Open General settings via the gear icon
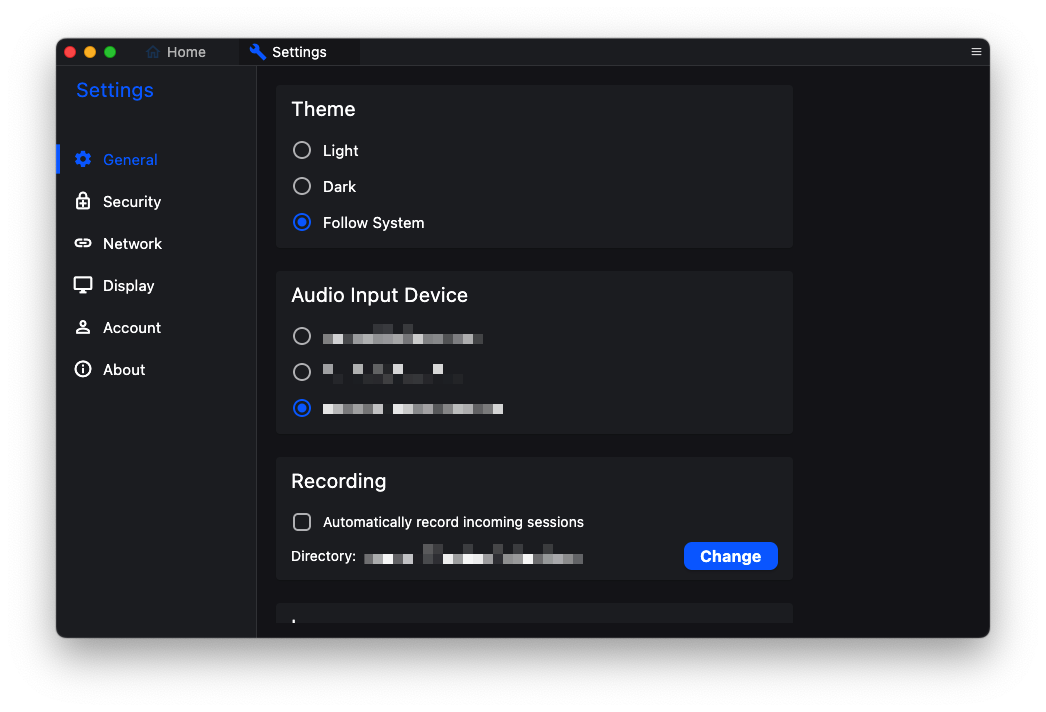Image resolution: width=1046 pixels, height=712 pixels. (83, 159)
